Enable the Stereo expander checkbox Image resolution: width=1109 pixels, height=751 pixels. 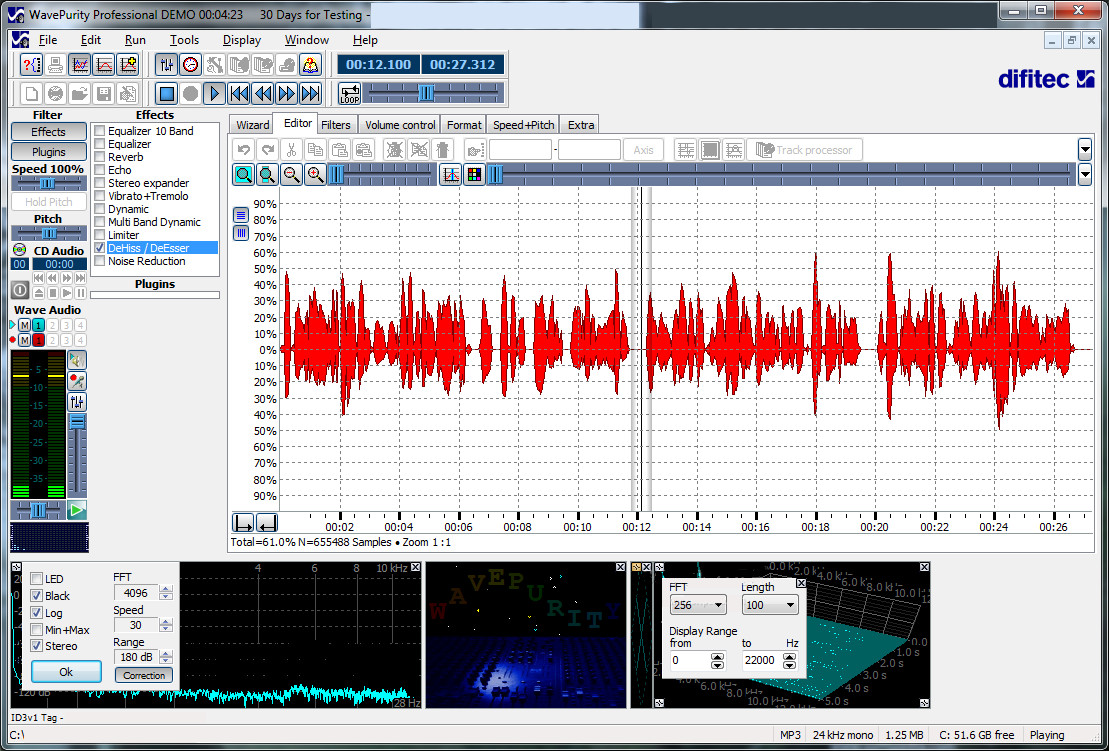pos(100,183)
